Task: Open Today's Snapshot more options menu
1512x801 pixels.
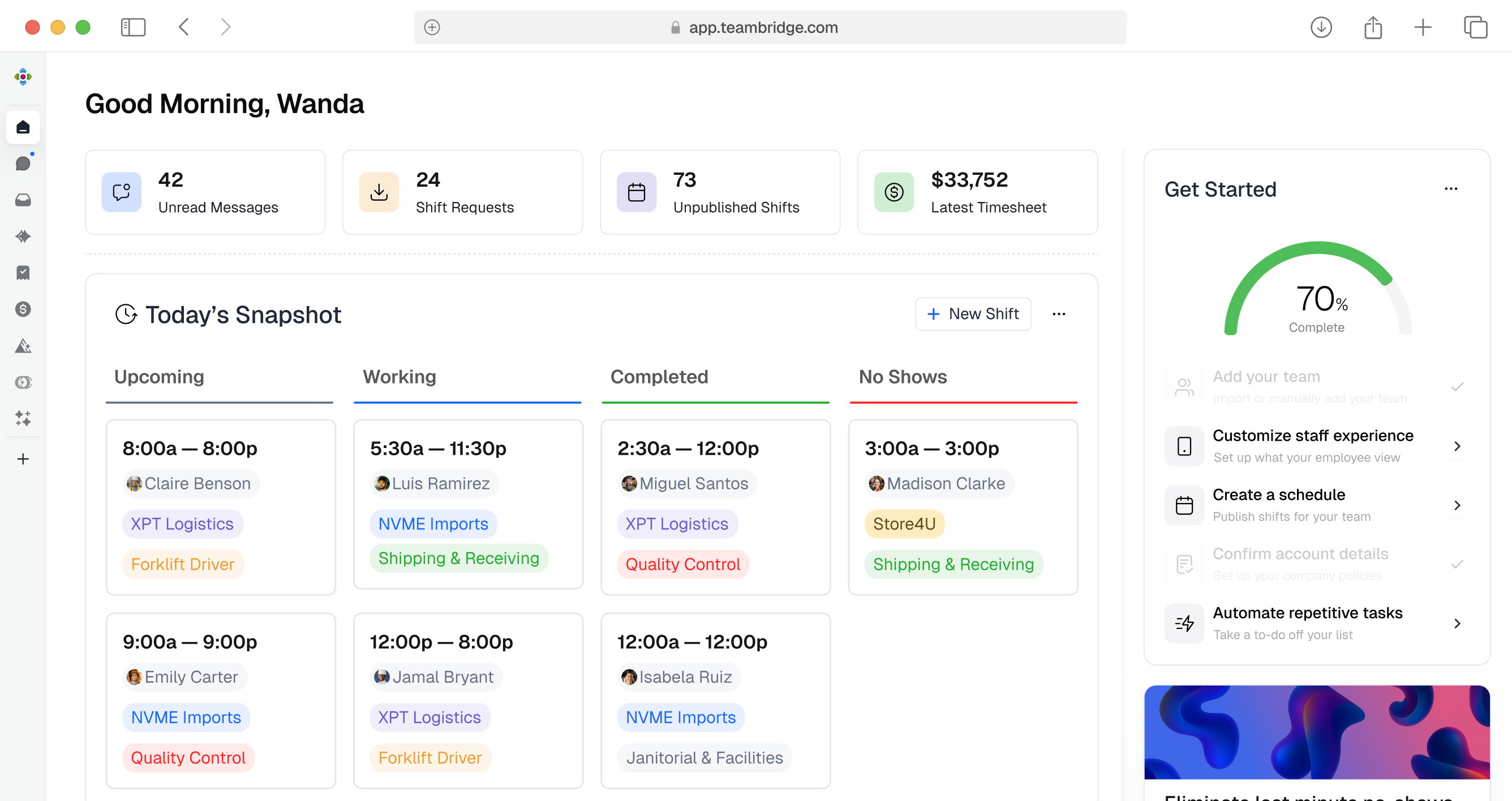Action: 1058,315
